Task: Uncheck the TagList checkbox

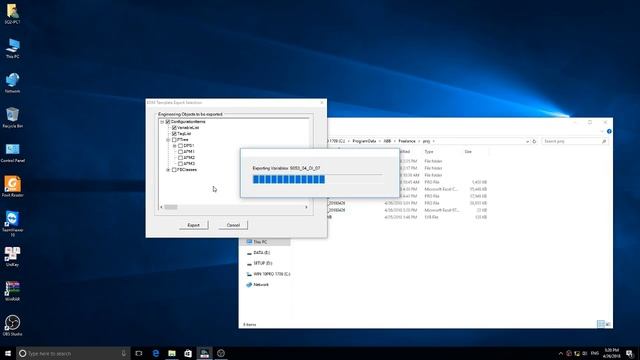Action: 174,133
